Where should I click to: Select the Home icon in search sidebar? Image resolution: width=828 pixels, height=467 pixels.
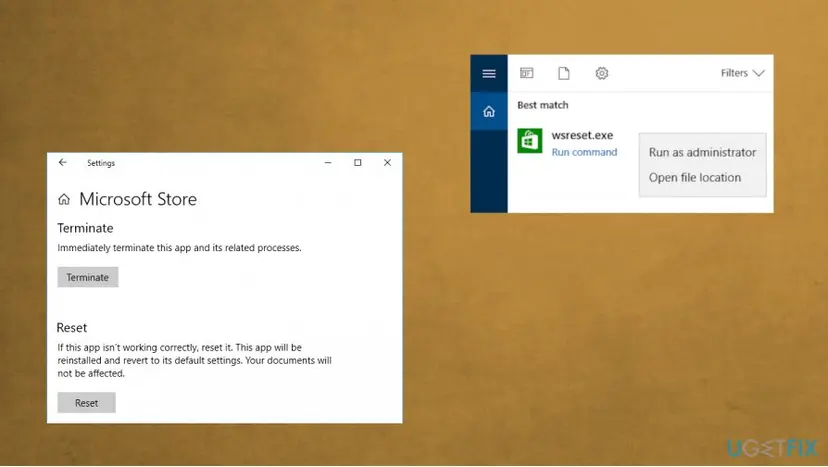(x=488, y=111)
